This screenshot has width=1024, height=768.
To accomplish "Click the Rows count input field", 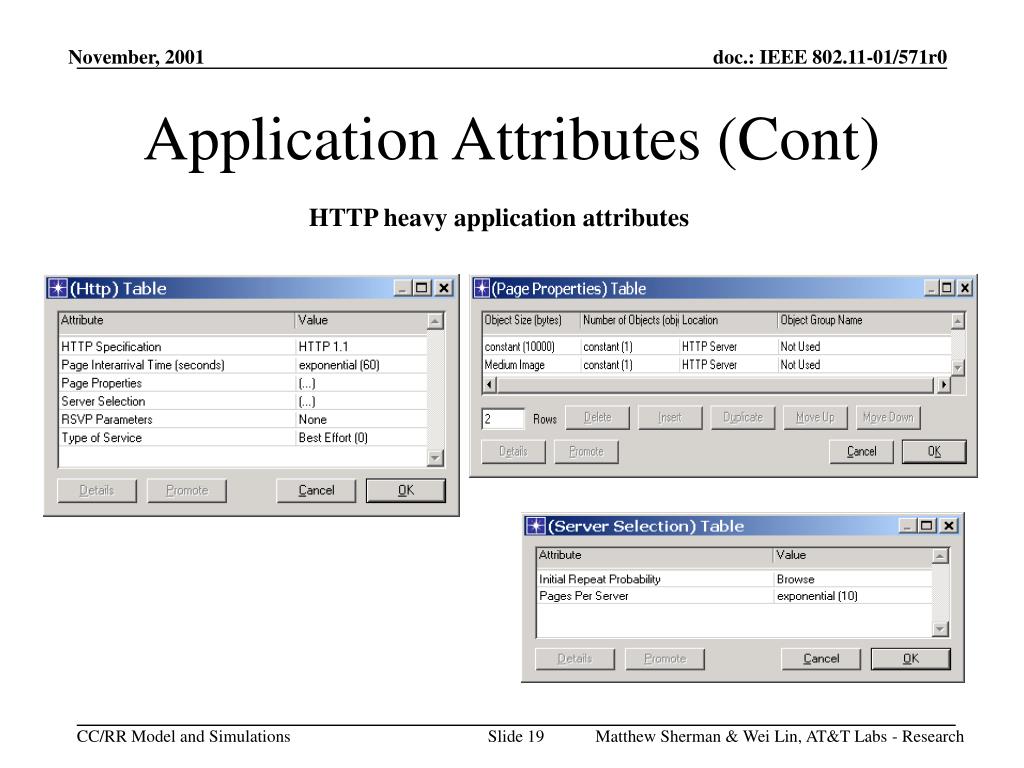I will (503, 419).
